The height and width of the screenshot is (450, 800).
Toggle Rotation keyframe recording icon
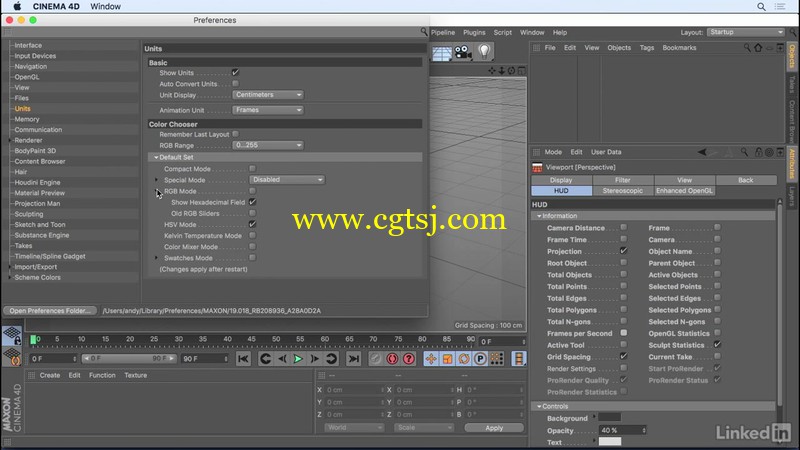(x=463, y=359)
